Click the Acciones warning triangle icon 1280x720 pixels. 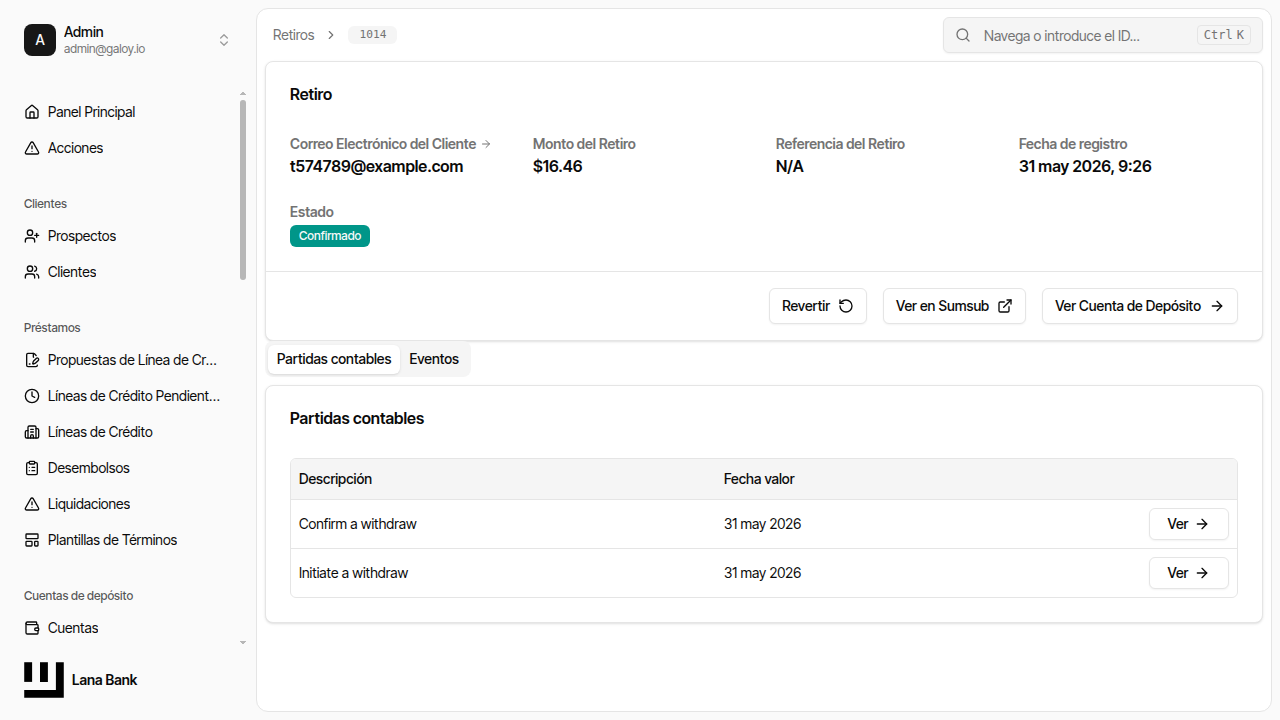[x=32, y=148]
